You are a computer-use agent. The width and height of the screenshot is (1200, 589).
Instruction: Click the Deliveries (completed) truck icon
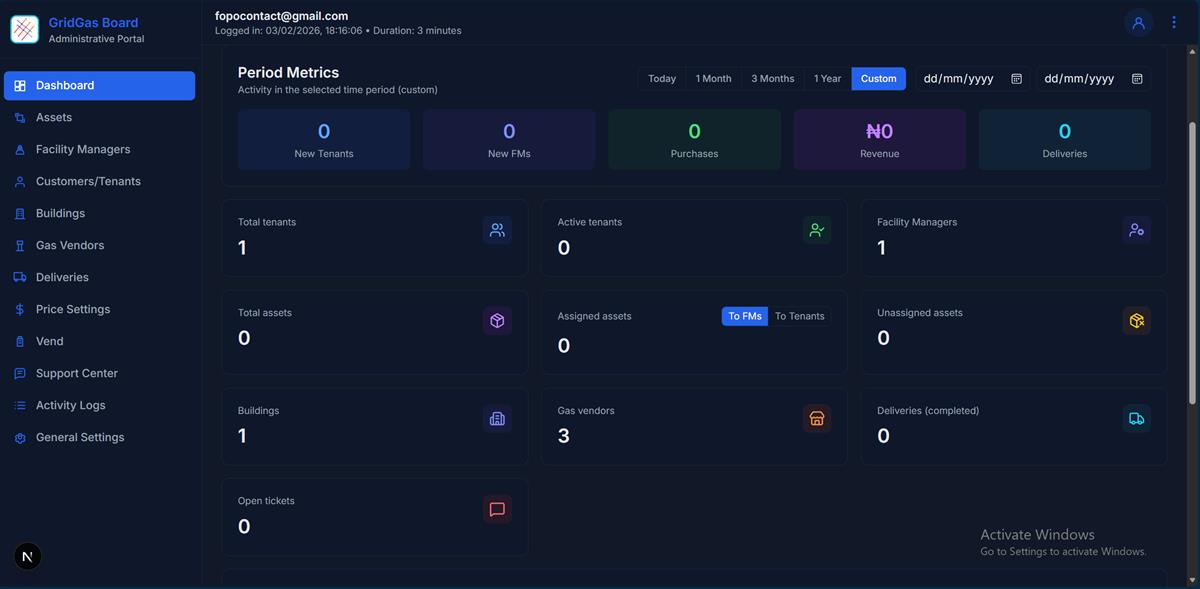click(1136, 419)
